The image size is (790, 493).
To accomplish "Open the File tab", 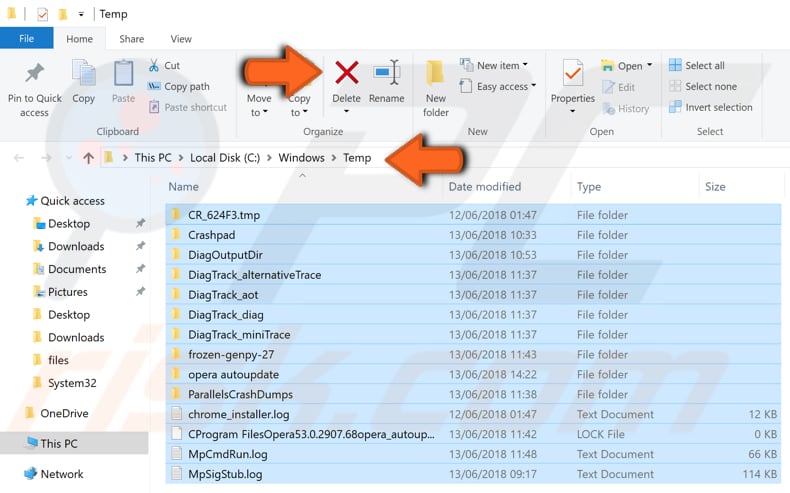I will [x=27, y=39].
